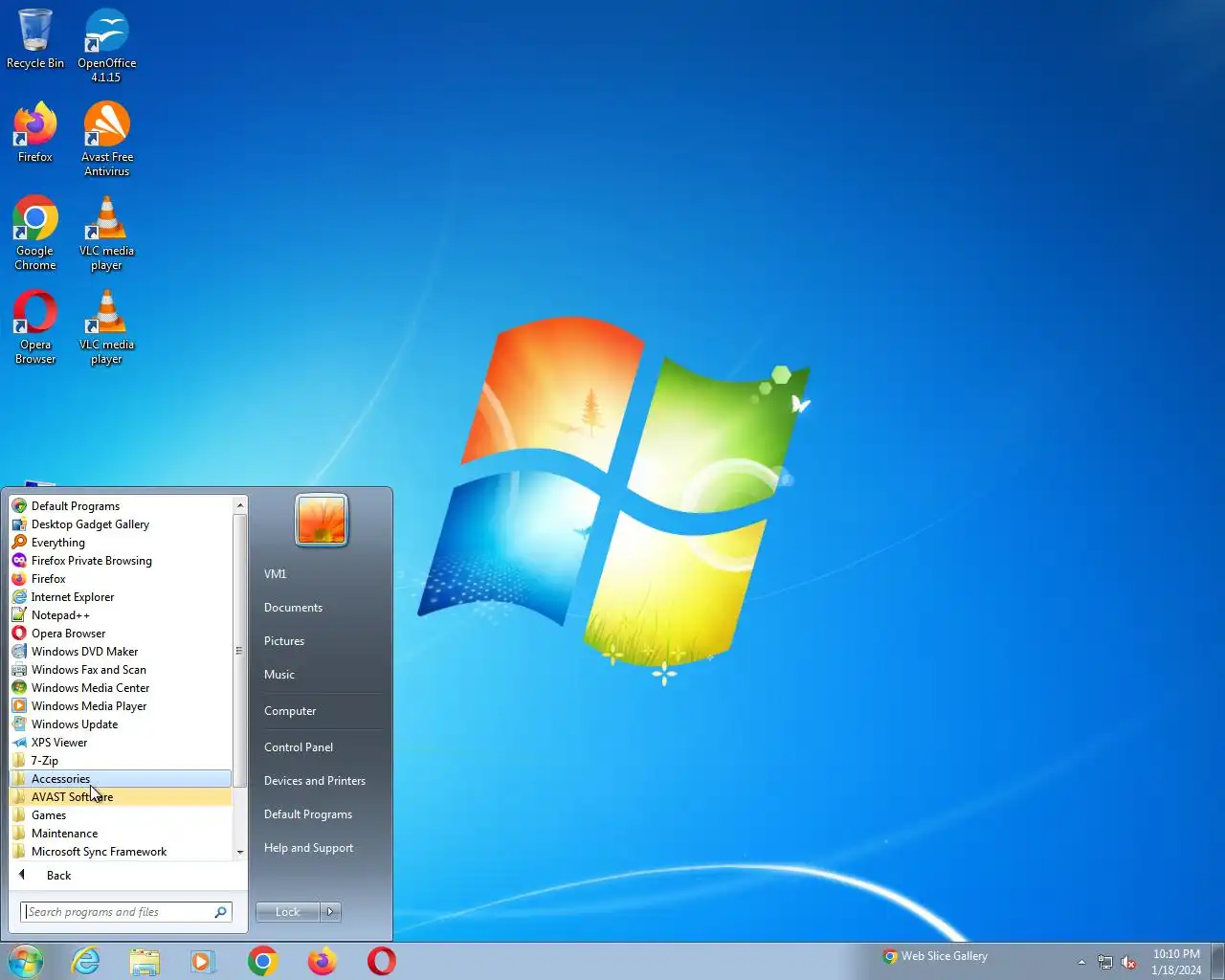Launch Firefox from the programs list
The width and height of the screenshot is (1225, 980).
[x=121, y=578]
